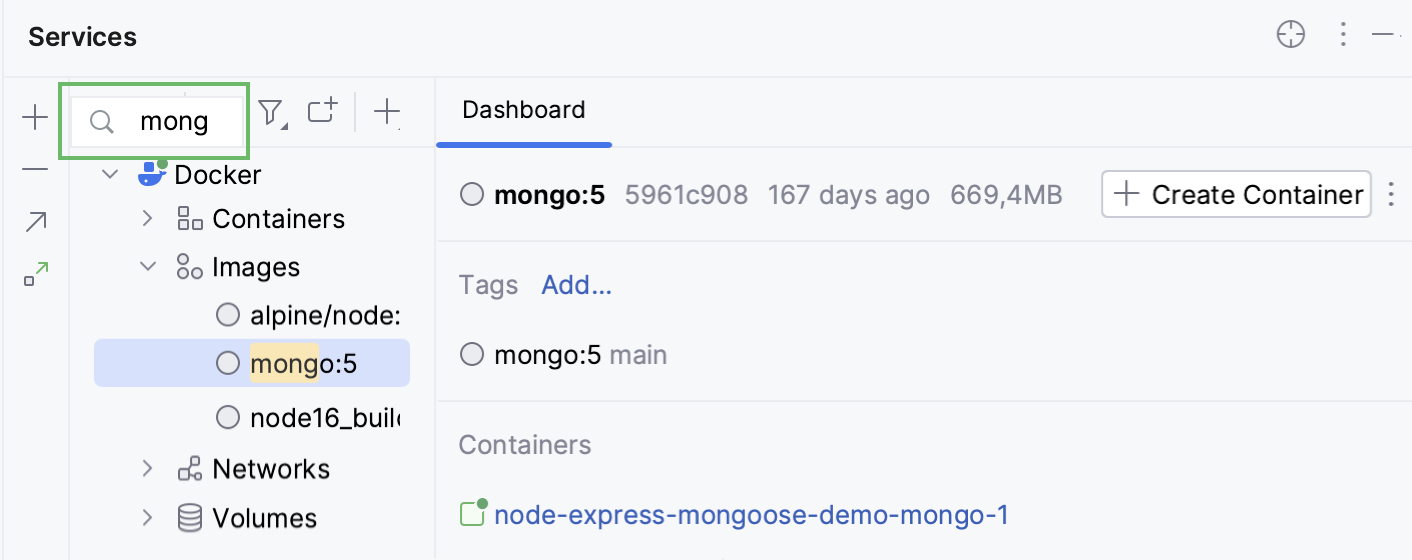This screenshot has width=1412, height=560.
Task: Open the Services panel options menu
Action: (x=1343, y=35)
